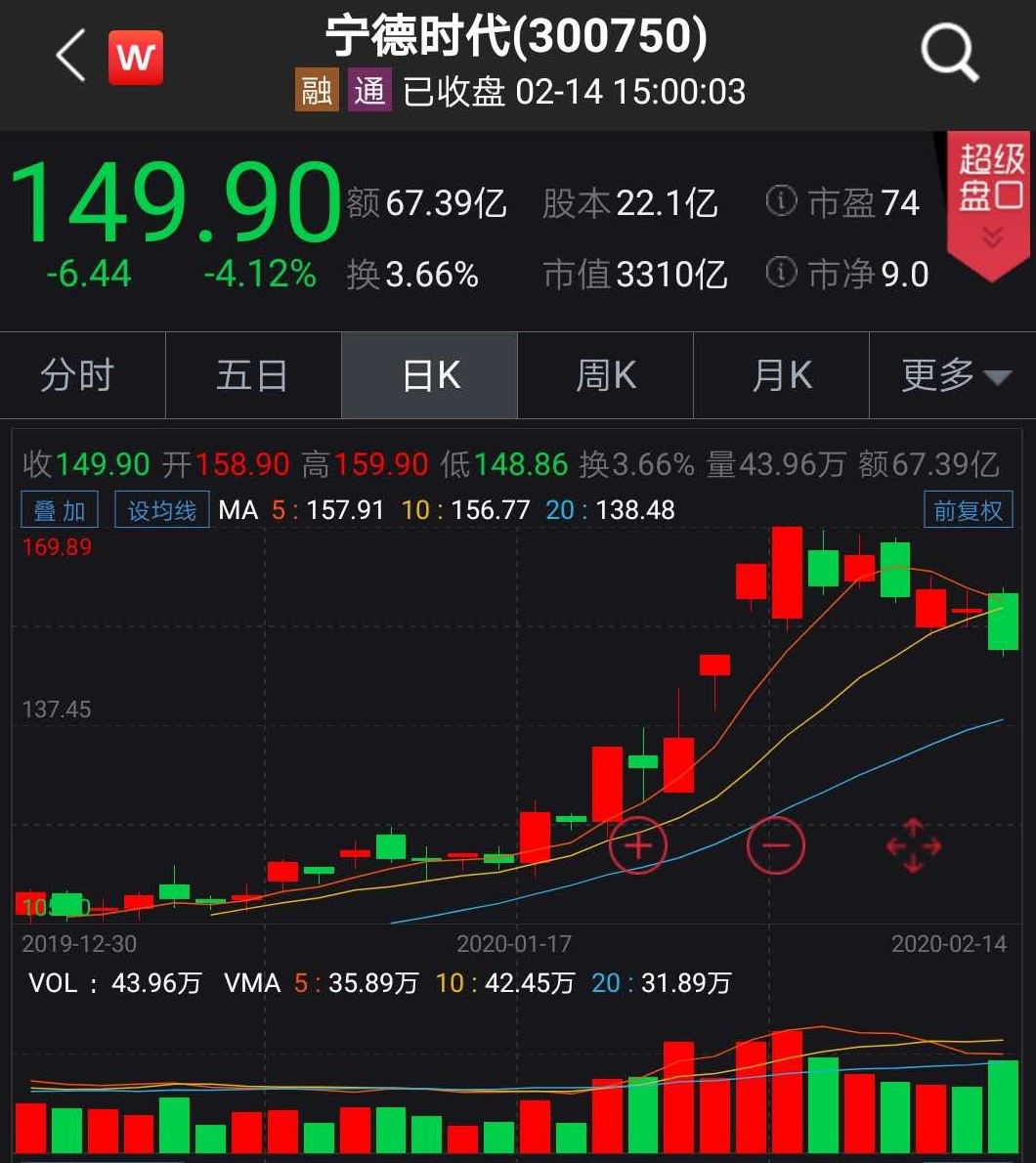Tap the chart top price label 169.89
The width and height of the screenshot is (1036, 1163).
pos(57,547)
